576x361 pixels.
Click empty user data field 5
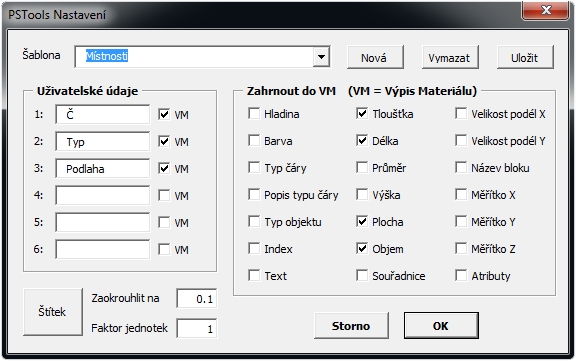(102, 223)
